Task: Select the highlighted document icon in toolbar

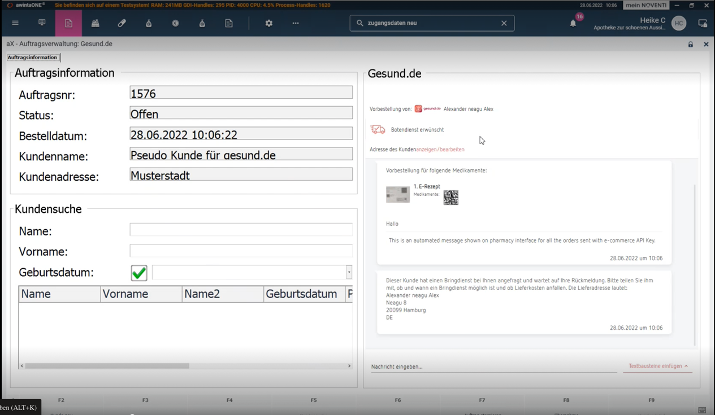Action: [x=68, y=23]
